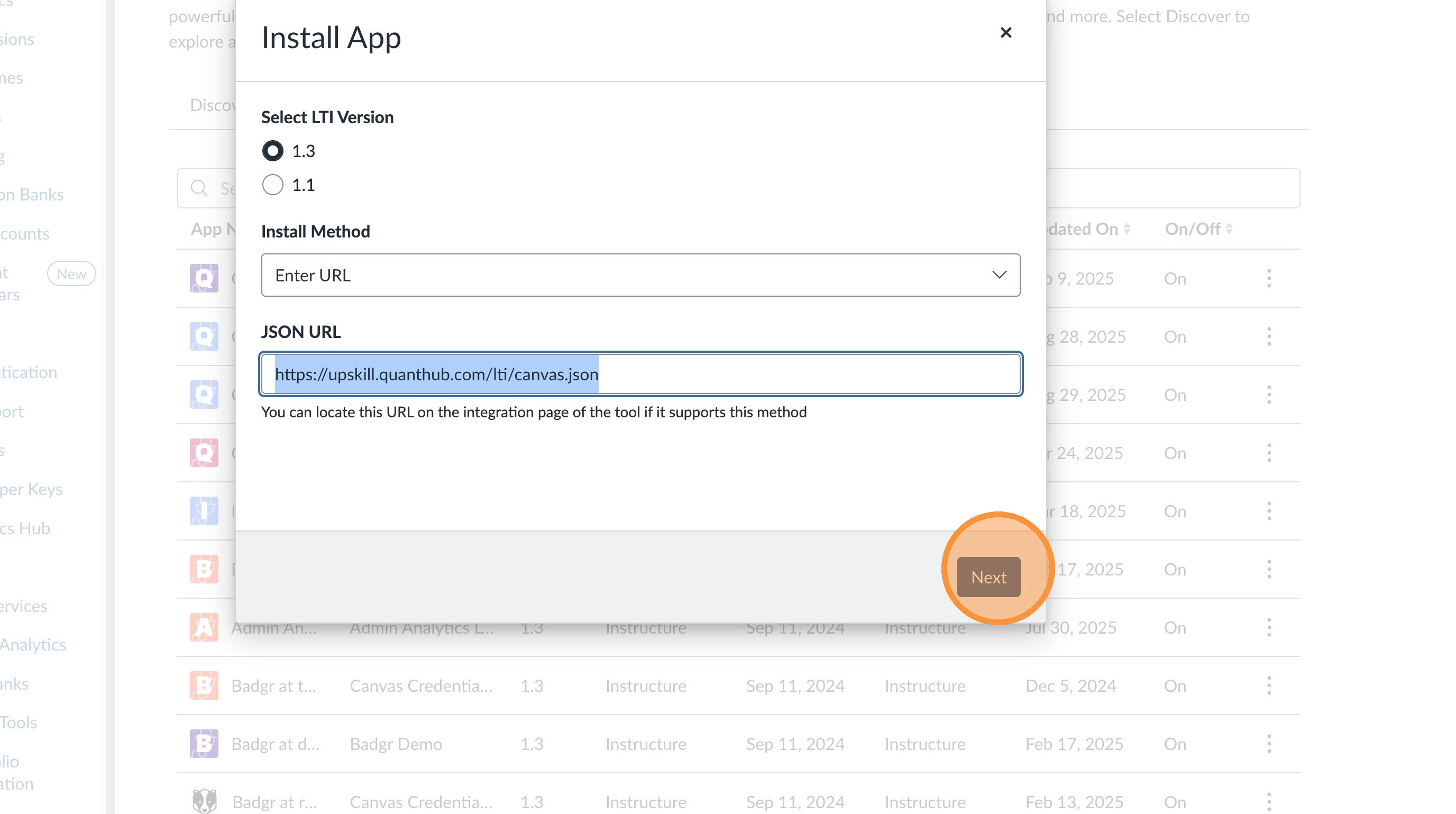Image resolution: width=1456 pixels, height=814 pixels.
Task: Select LTI version 1.3 radio button
Action: (272, 151)
